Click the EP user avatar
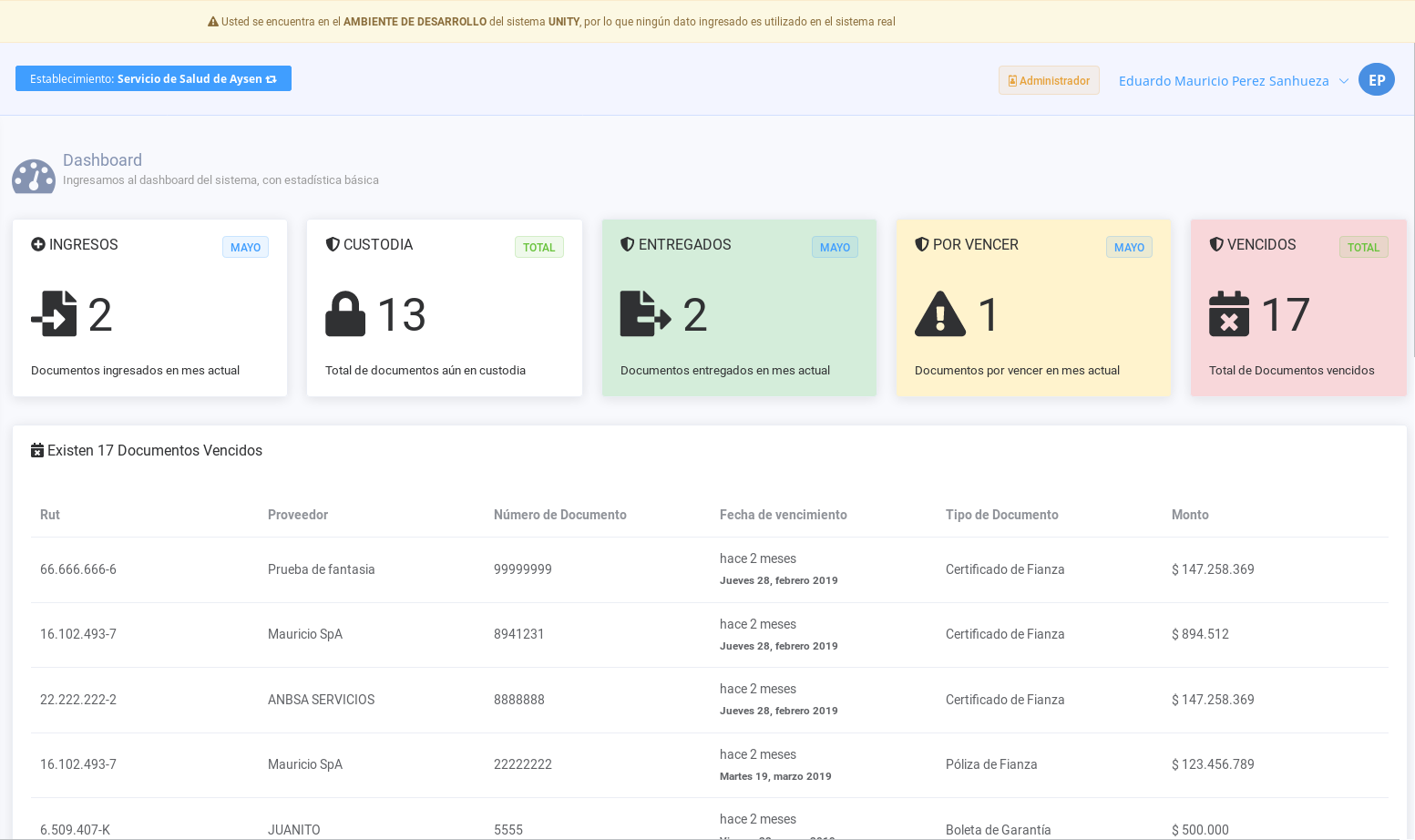Screen dimensions: 1415x840 pos(1376,80)
